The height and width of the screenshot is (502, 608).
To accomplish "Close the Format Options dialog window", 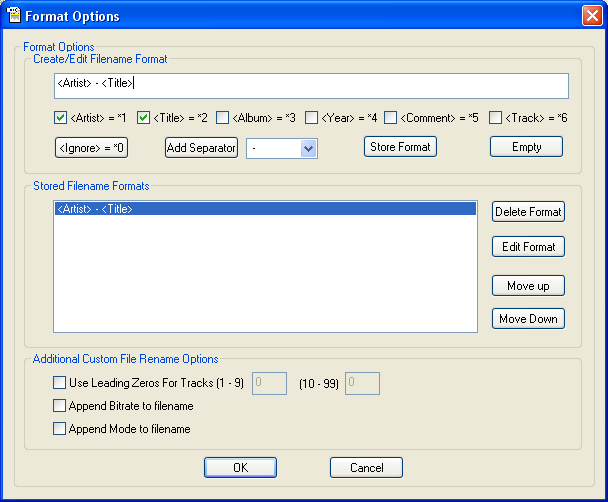I will (592, 16).
